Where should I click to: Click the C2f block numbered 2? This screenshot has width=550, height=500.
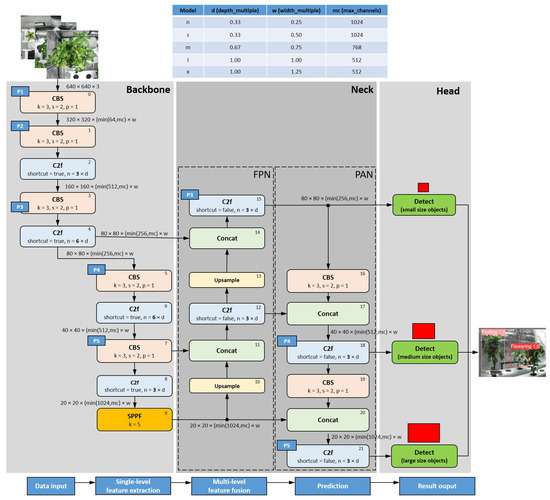click(58, 169)
